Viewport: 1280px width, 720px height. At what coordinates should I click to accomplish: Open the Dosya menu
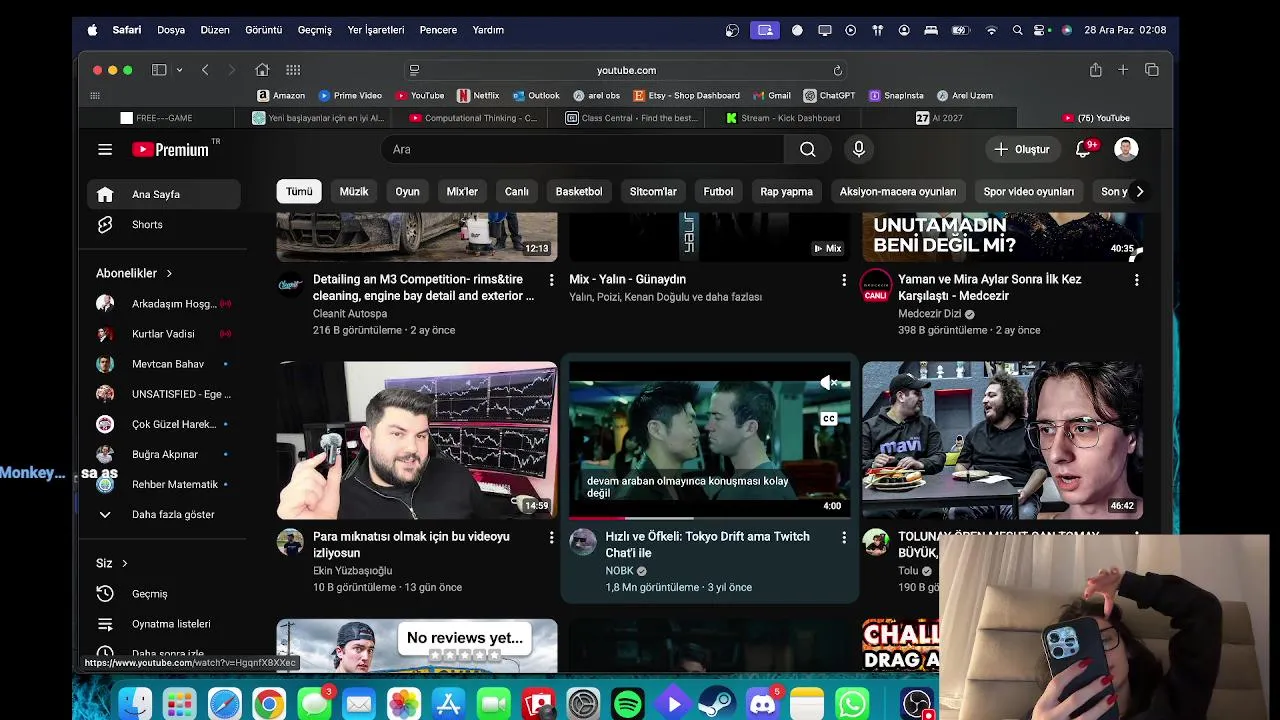click(171, 30)
